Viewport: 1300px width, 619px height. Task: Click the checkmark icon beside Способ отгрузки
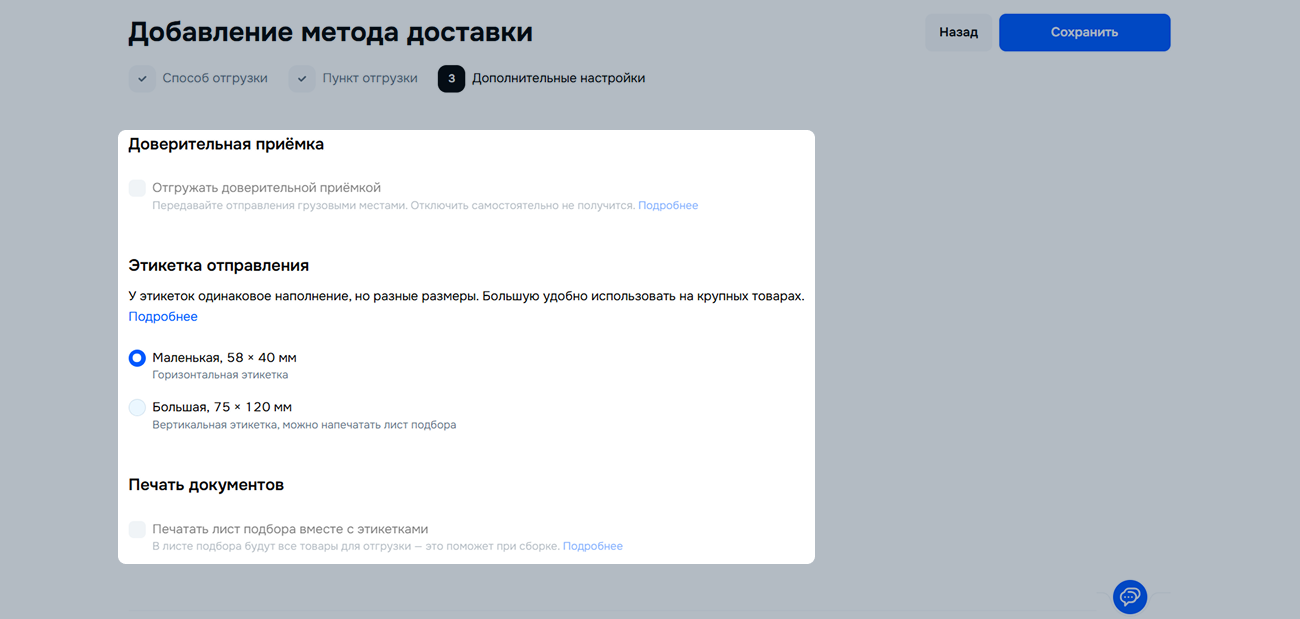click(142, 79)
